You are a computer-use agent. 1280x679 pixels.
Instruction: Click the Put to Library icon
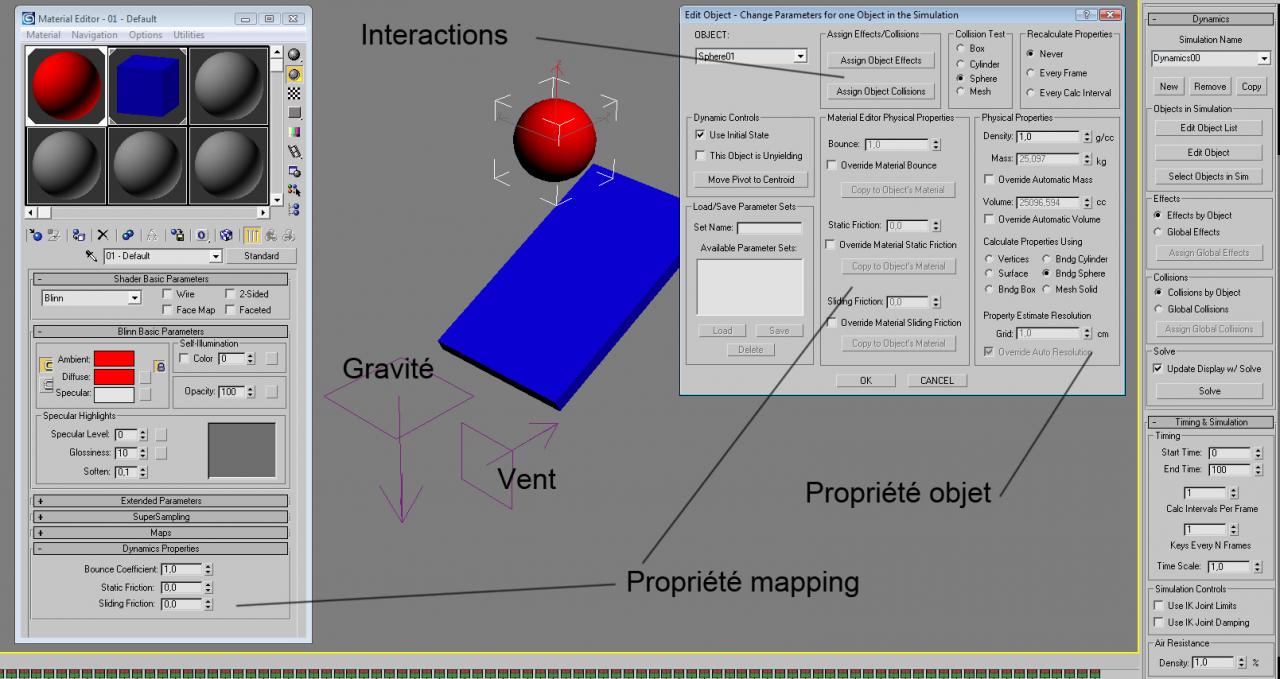point(177,235)
